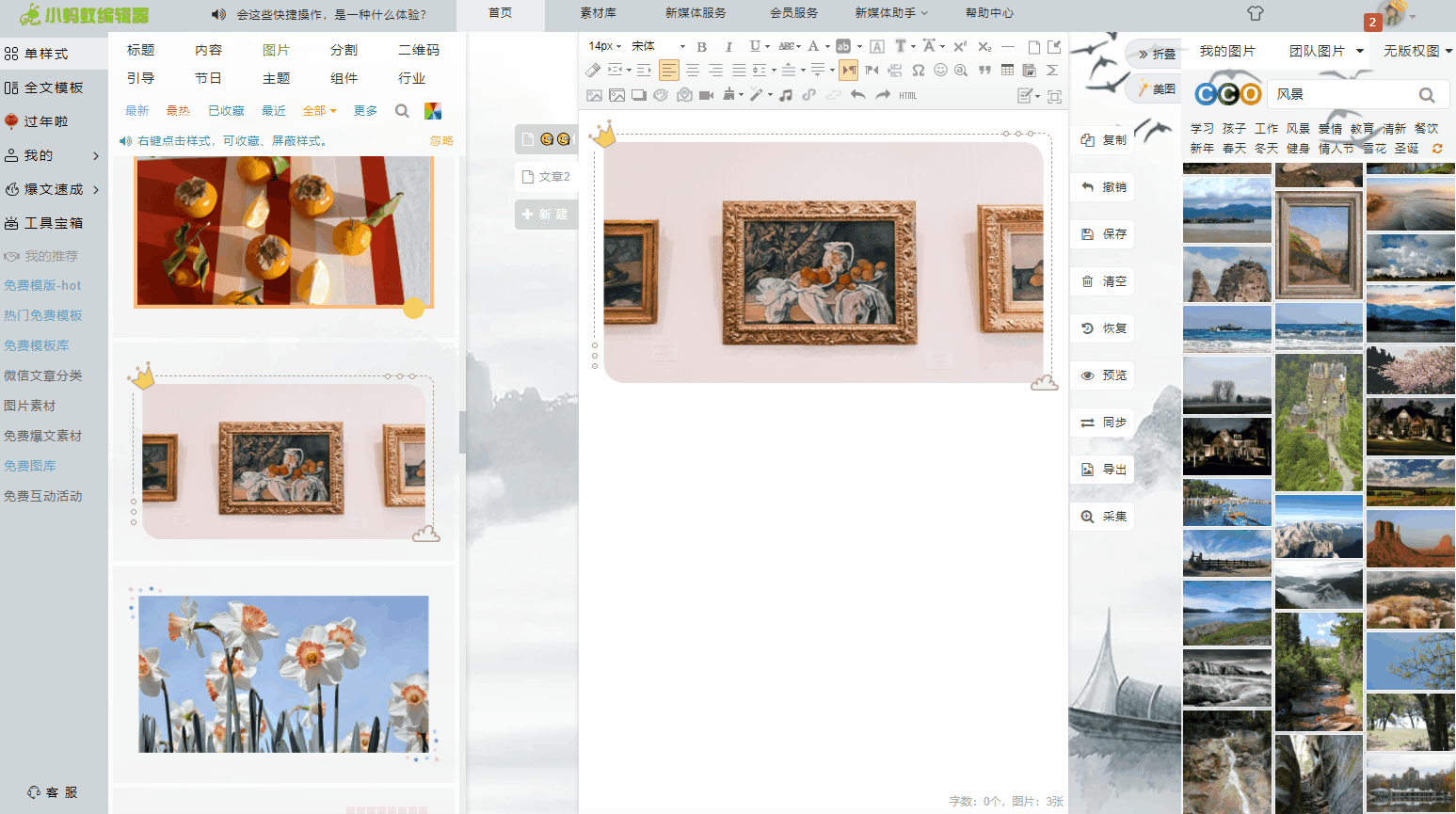This screenshot has height=814, width=1456.
Task: Insert video with camera icon
Action: (706, 95)
